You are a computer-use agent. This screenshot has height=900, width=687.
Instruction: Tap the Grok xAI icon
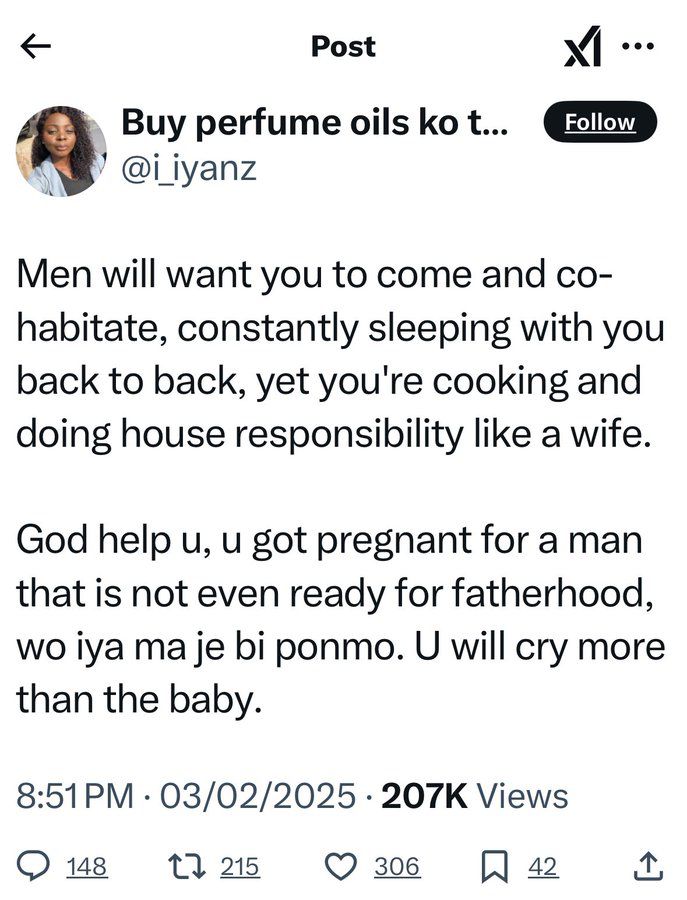point(582,48)
